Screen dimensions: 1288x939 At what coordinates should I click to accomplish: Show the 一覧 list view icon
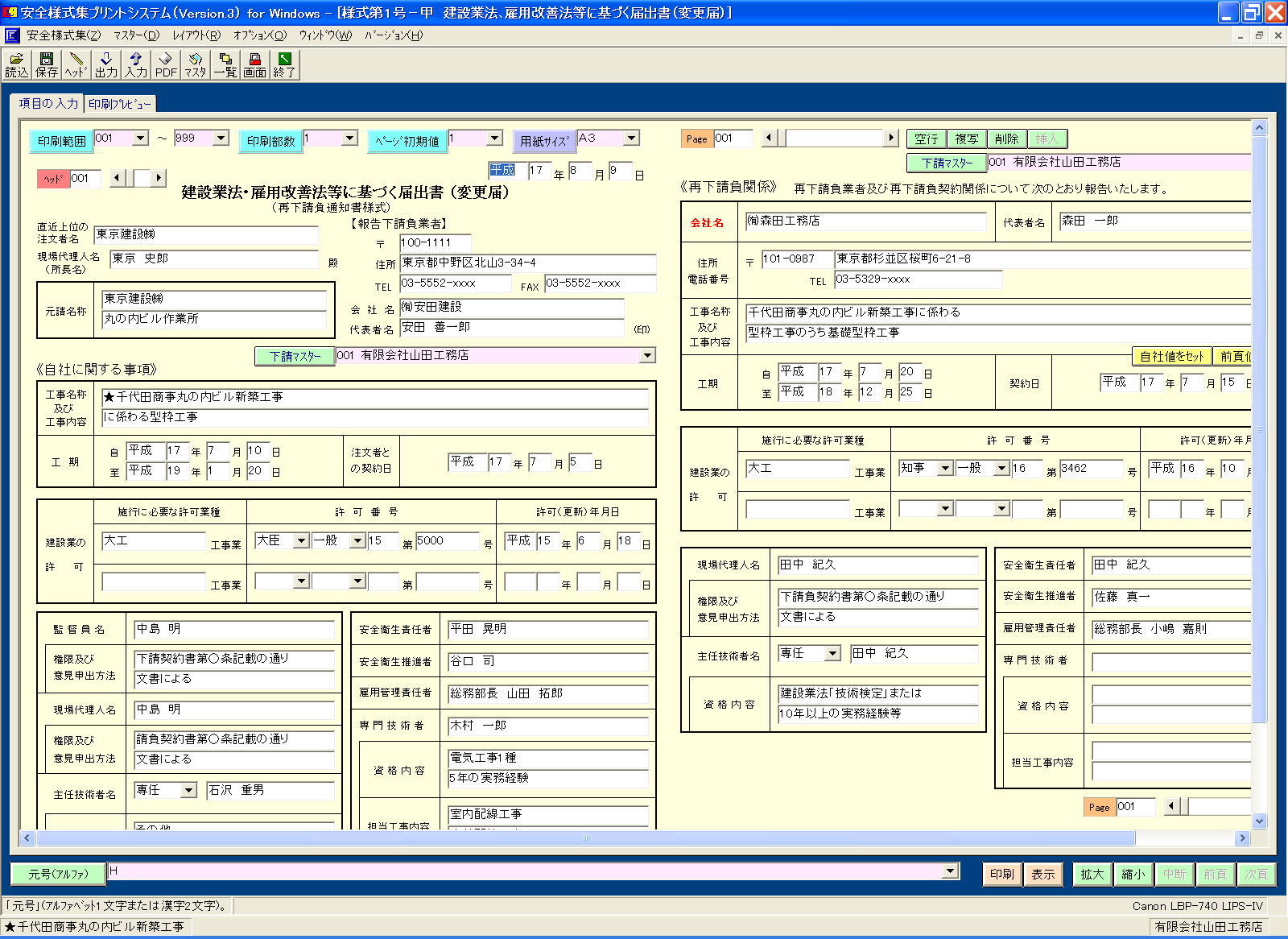pos(225,63)
